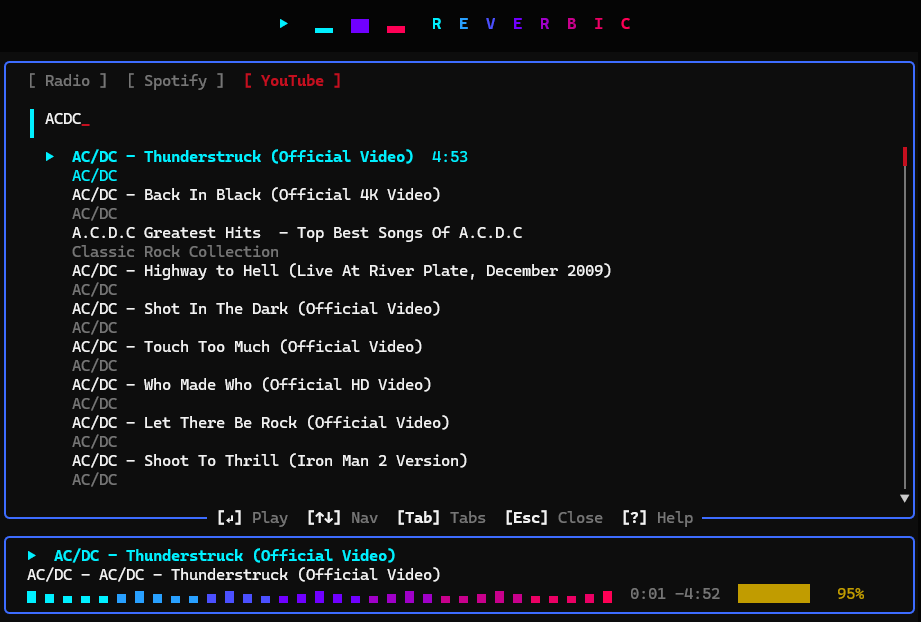This screenshot has height=622, width=921.
Task: Click the yellow volume bar
Action: click(x=774, y=593)
